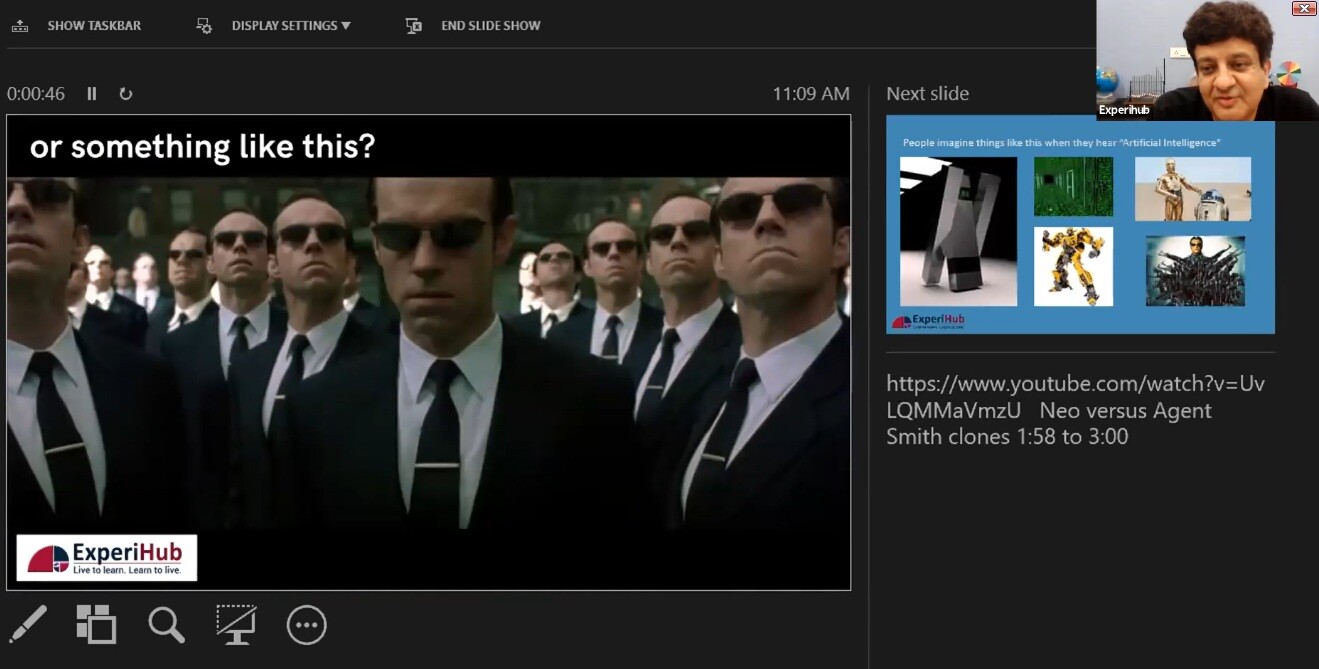
Task: Click the Next slide preview thumbnail
Action: pyautogui.click(x=1080, y=227)
